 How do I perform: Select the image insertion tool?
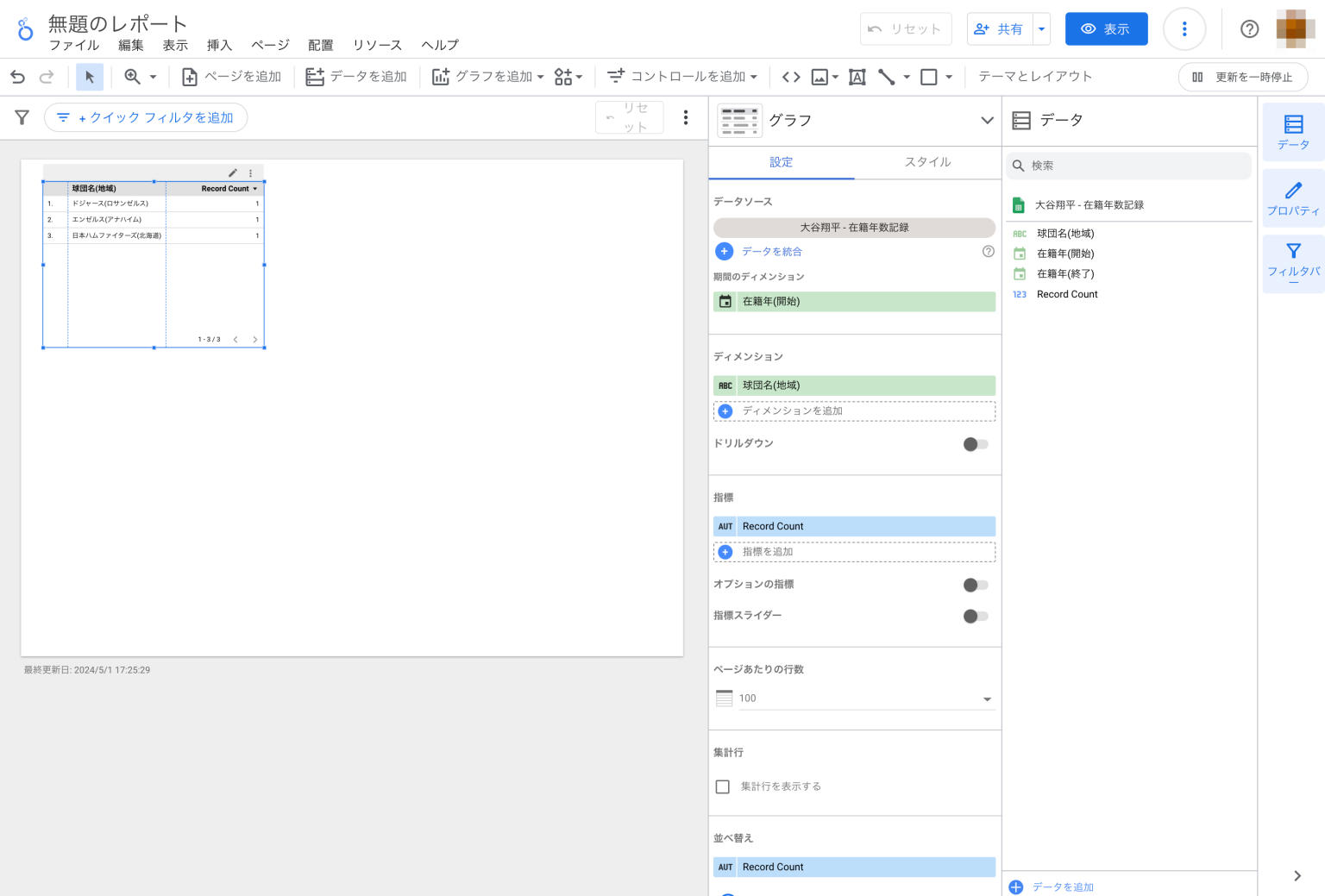point(819,77)
